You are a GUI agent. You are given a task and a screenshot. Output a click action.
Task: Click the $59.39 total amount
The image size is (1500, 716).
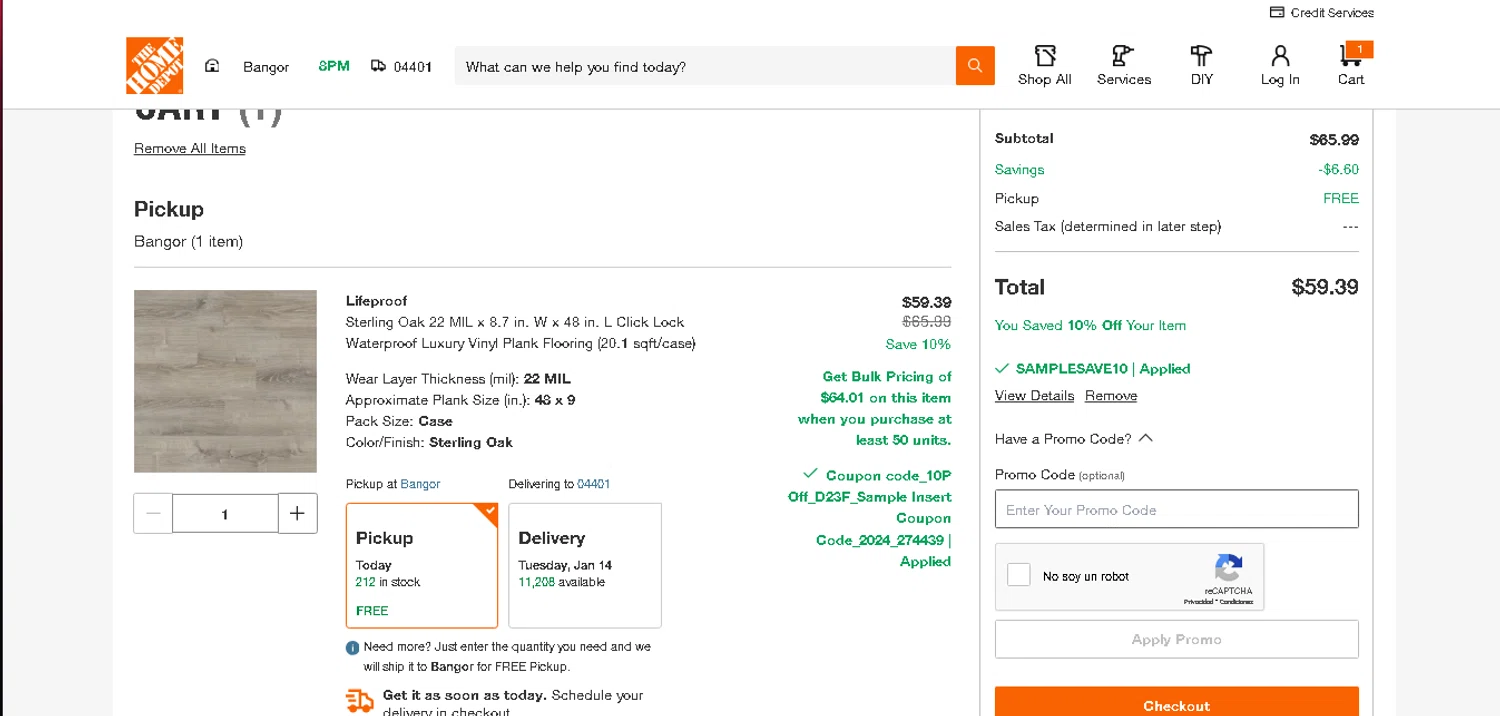coord(1325,287)
